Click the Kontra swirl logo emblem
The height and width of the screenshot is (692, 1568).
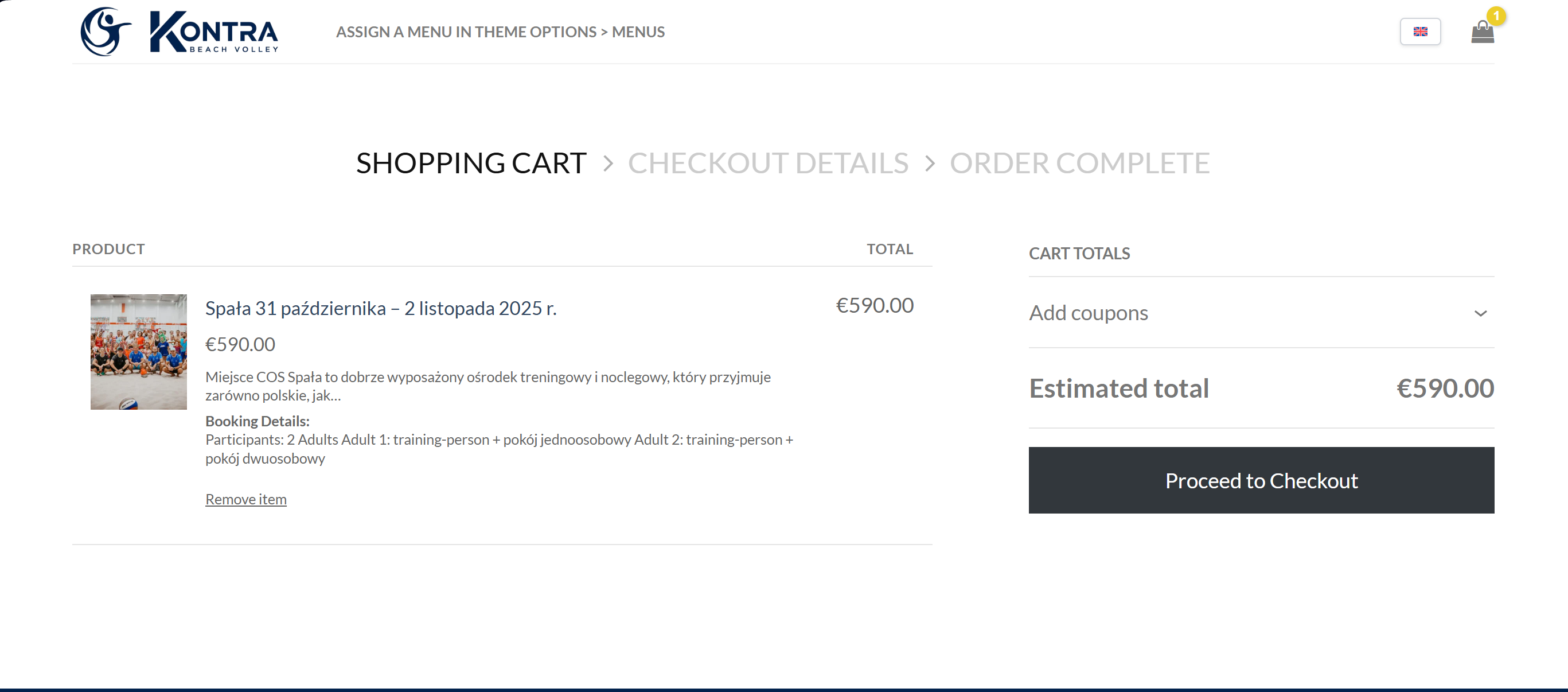106,32
